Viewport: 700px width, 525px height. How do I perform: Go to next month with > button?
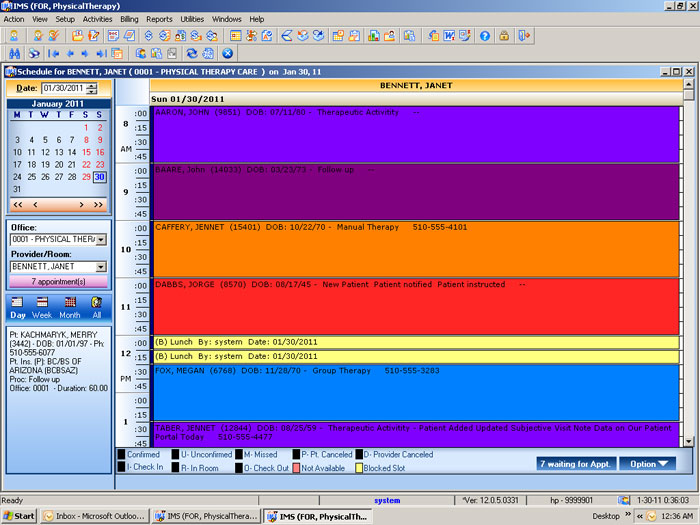(81, 204)
